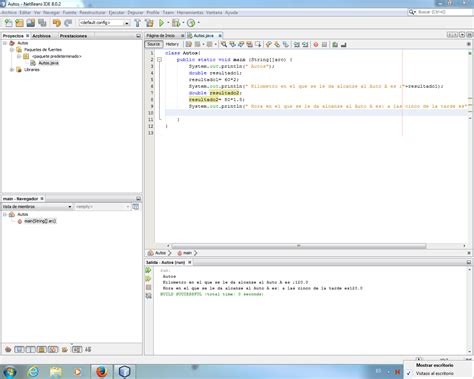The height and width of the screenshot is (379, 474).
Task: Toggle Show Inner Classes filter in Navigator
Action: pyautogui.click(x=53, y=349)
